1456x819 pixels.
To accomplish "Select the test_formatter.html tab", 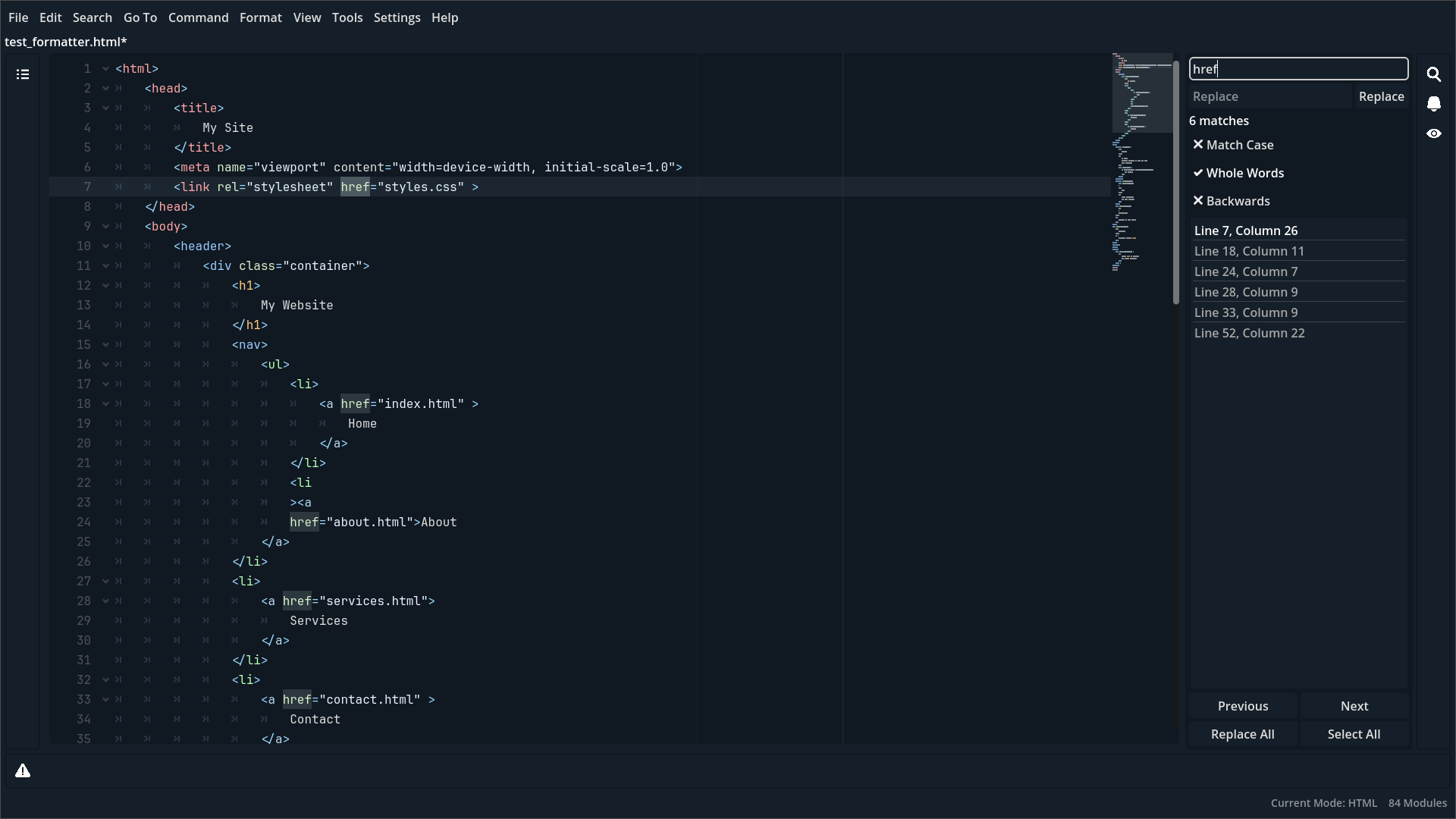I will tap(66, 42).
